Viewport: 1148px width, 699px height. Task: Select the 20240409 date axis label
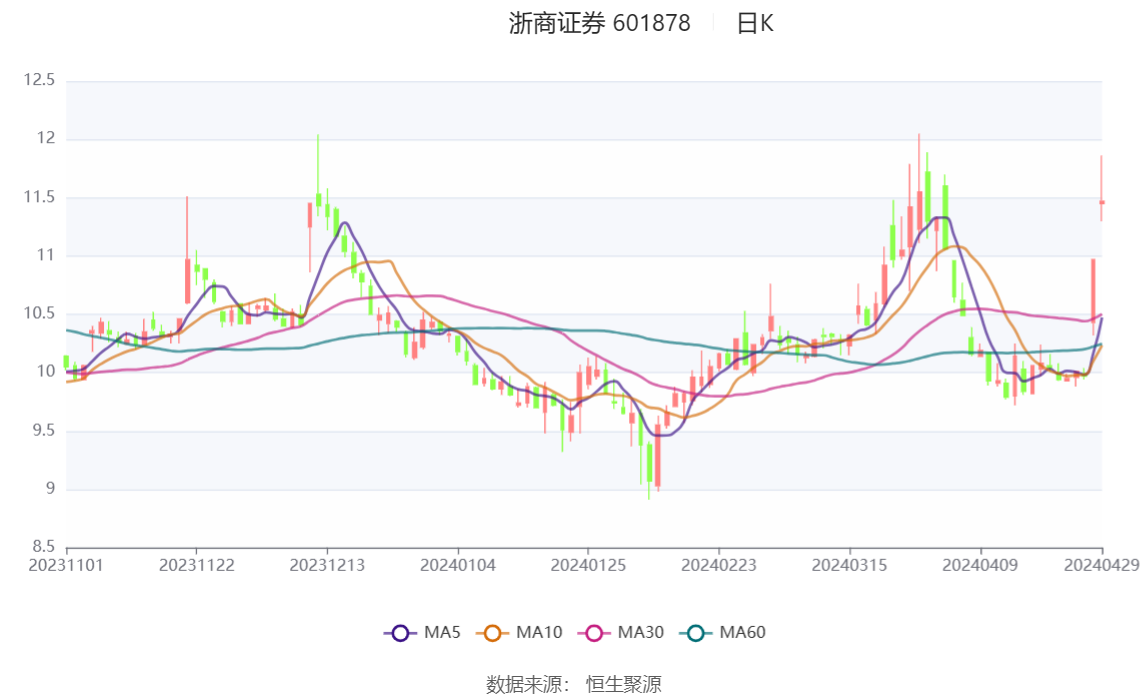(x=980, y=565)
